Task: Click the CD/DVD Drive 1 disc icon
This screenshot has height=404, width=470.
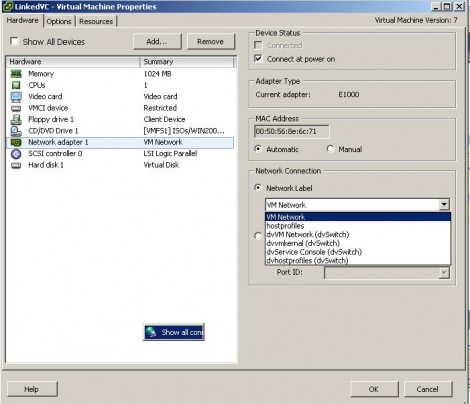Action: pyautogui.click(x=16, y=131)
